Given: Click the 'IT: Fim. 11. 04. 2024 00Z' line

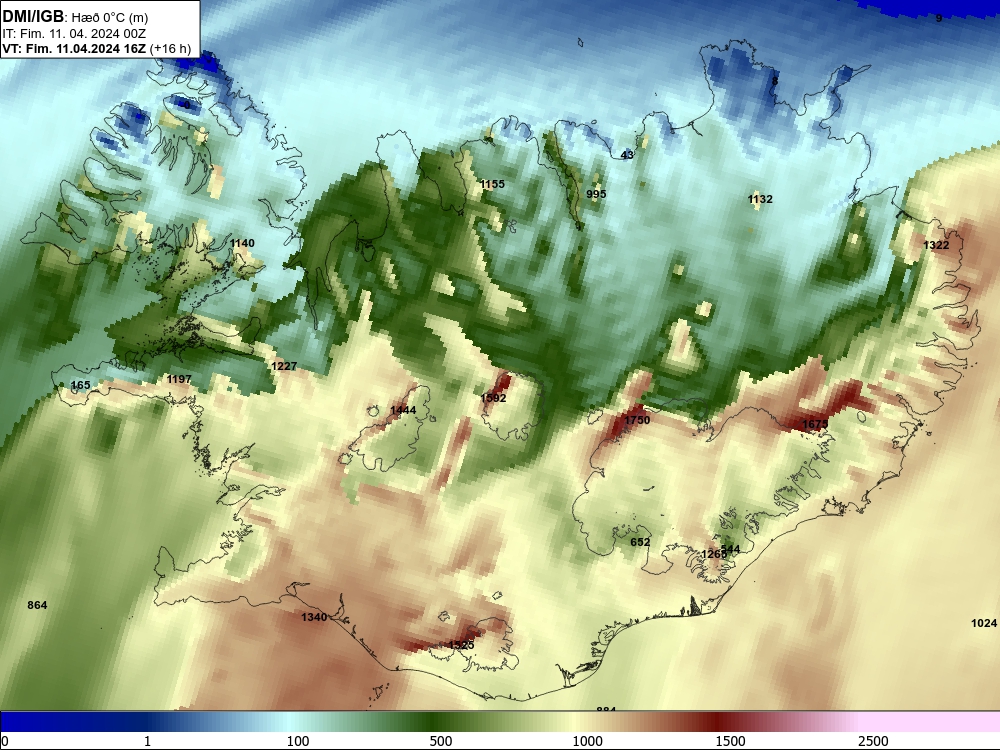Looking at the screenshot, I should (73, 34).
